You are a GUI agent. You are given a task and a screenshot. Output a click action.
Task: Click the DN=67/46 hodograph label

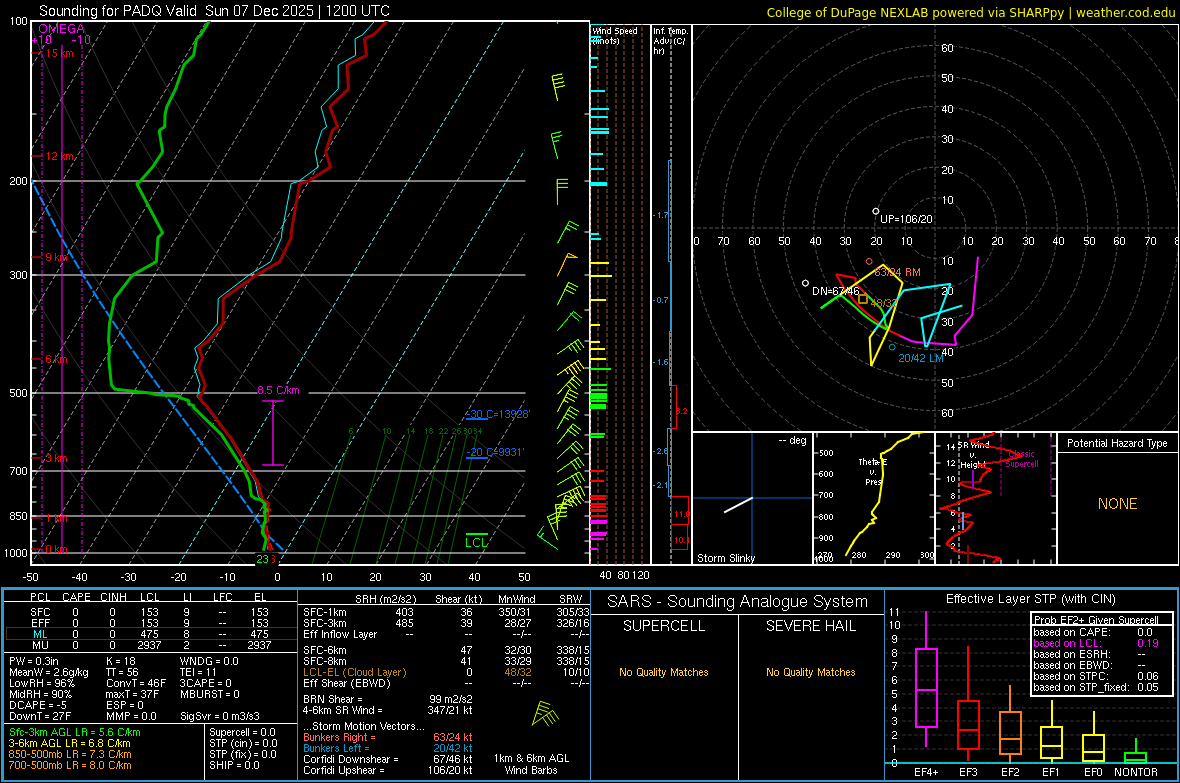pyautogui.click(x=835, y=291)
